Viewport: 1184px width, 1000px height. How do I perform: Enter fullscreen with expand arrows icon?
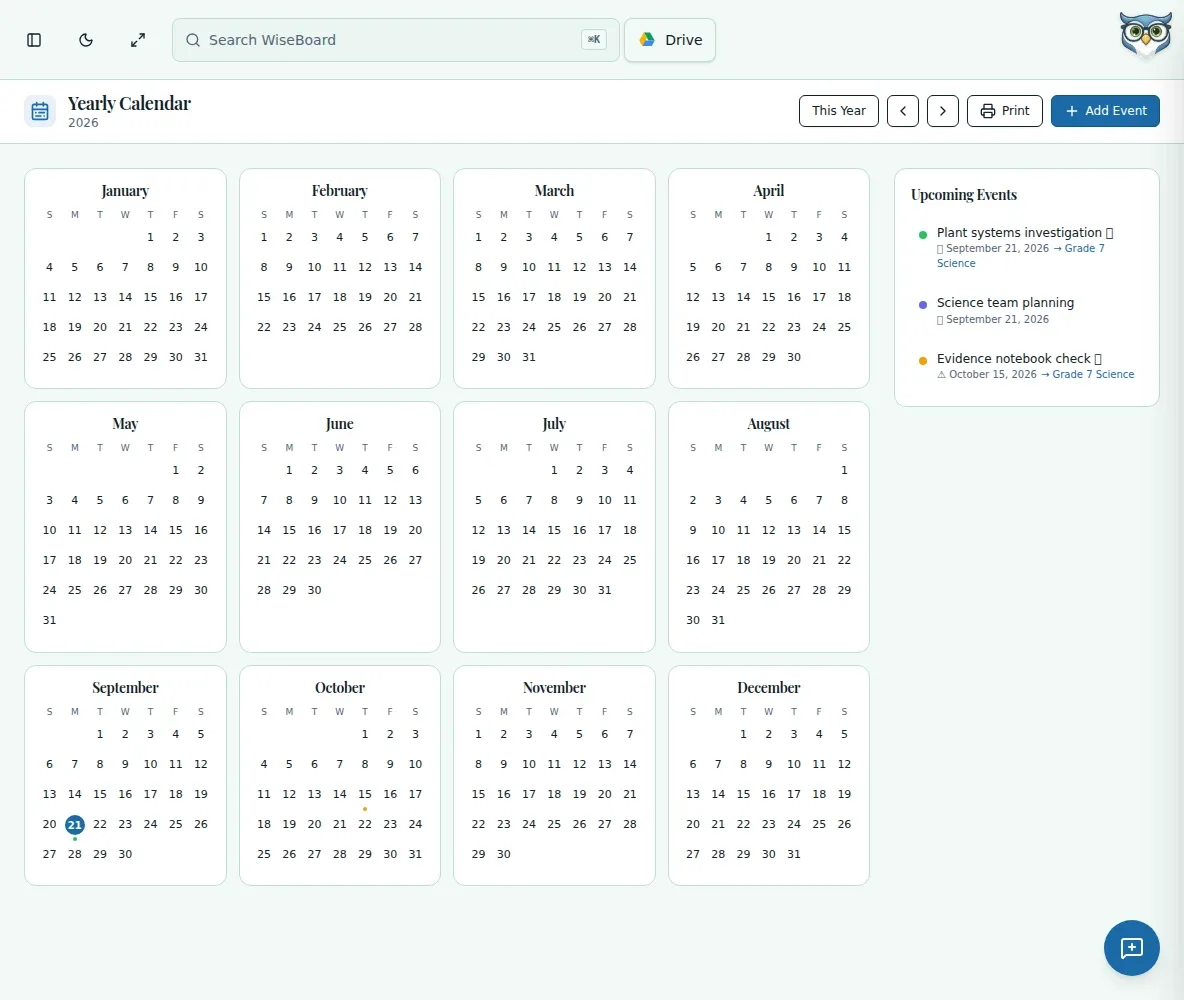coord(137,40)
